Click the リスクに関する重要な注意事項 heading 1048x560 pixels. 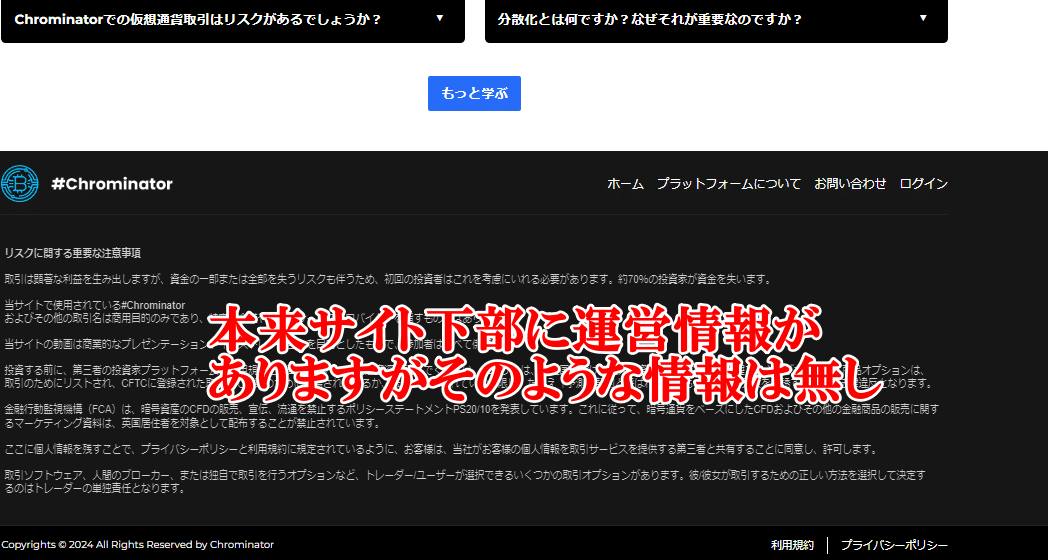click(72, 253)
